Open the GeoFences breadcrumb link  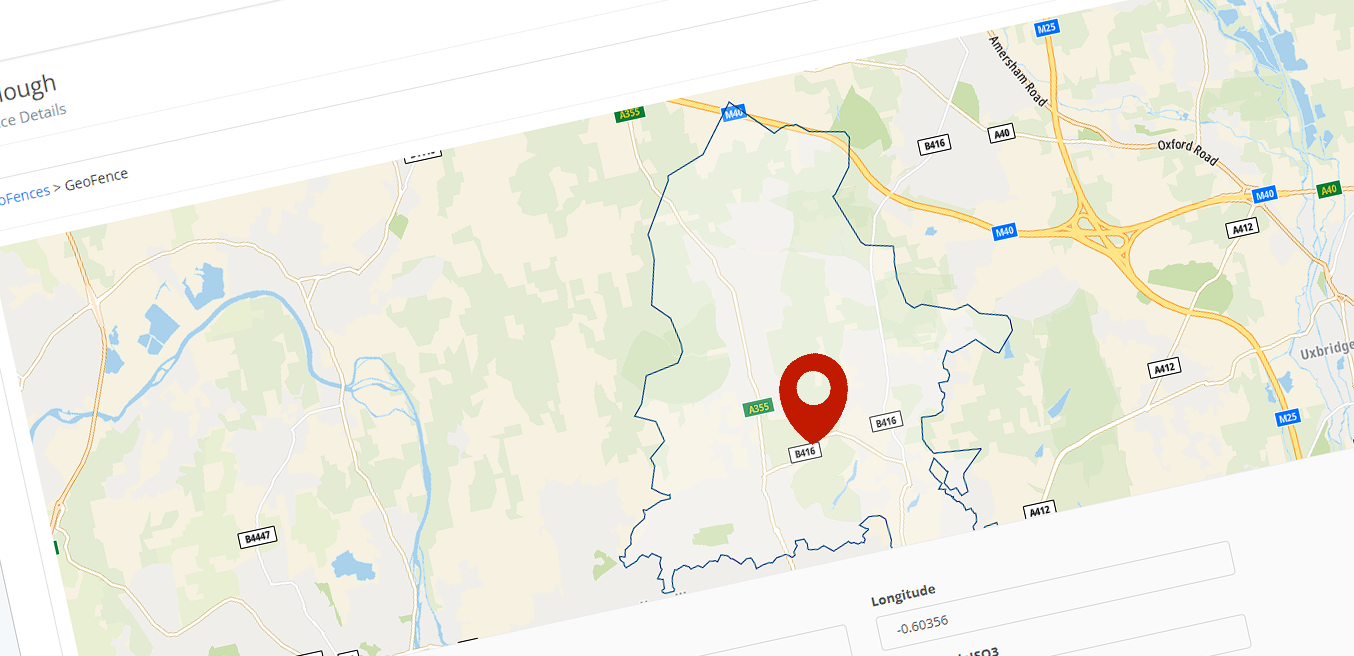(x=21, y=195)
